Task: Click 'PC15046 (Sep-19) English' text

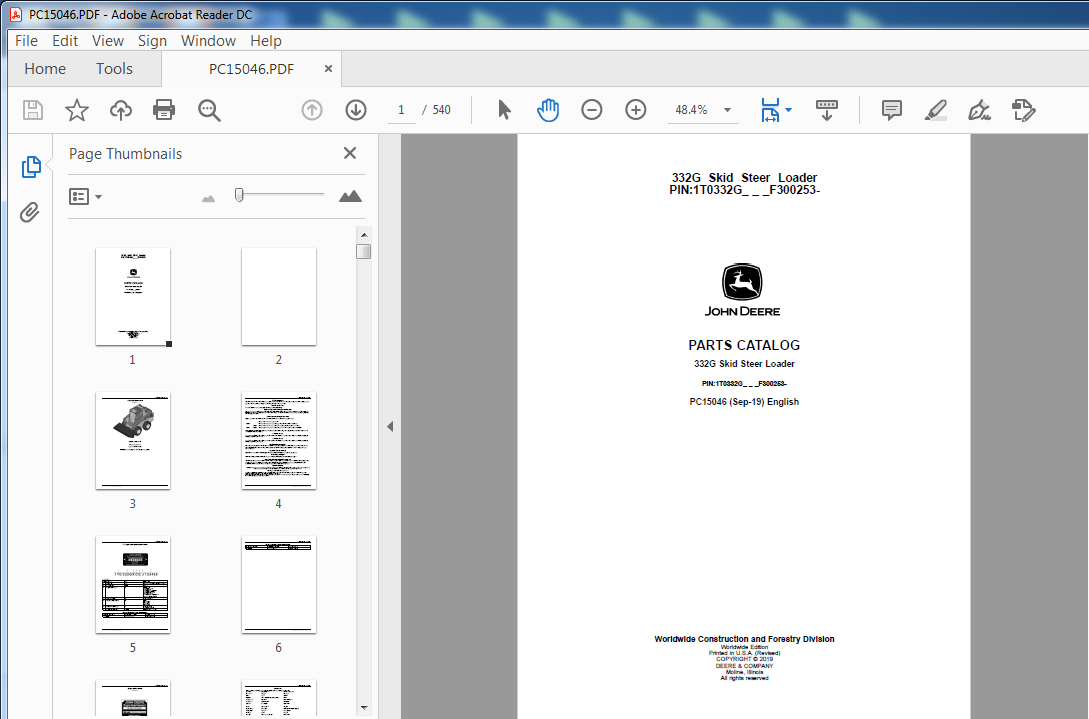Action: [744, 402]
